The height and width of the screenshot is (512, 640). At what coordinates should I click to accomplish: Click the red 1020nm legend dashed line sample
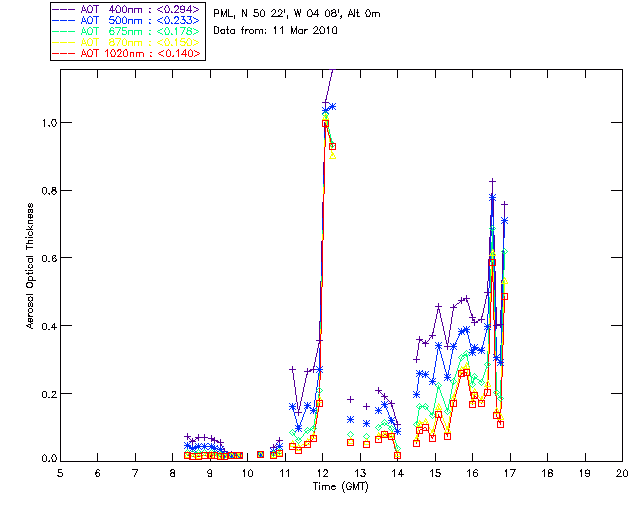click(63, 53)
